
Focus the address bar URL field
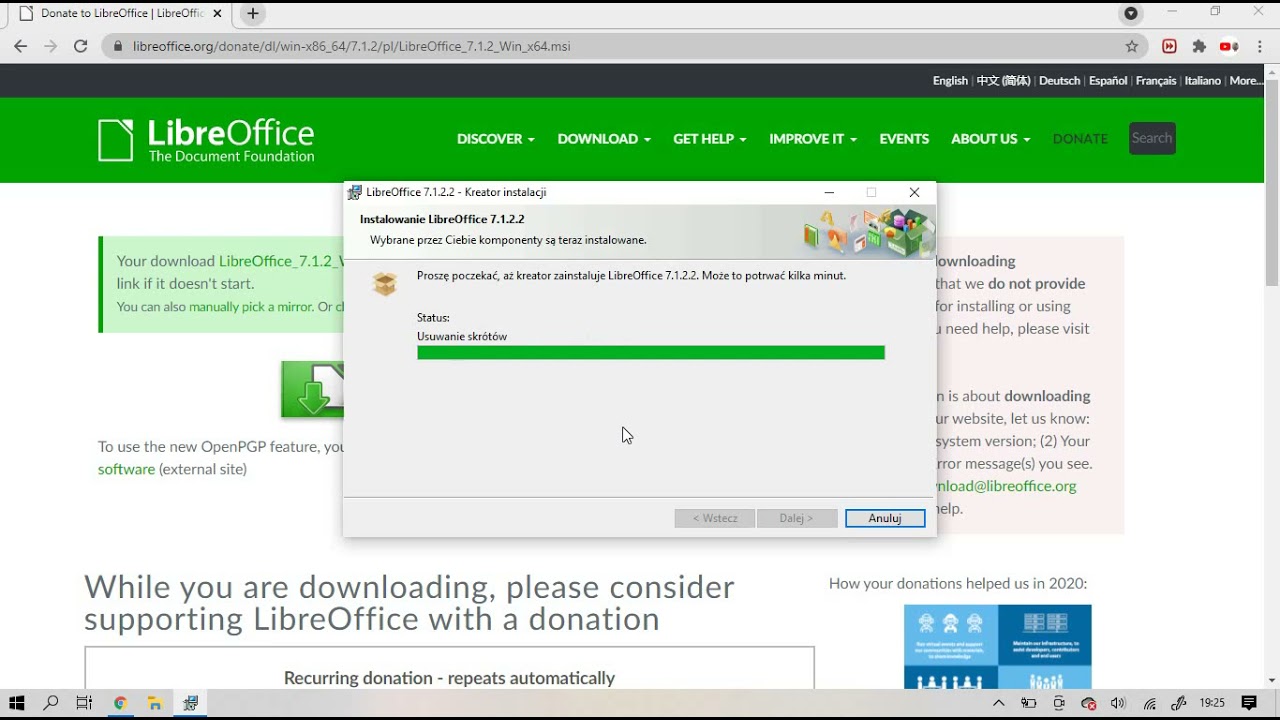click(620, 46)
